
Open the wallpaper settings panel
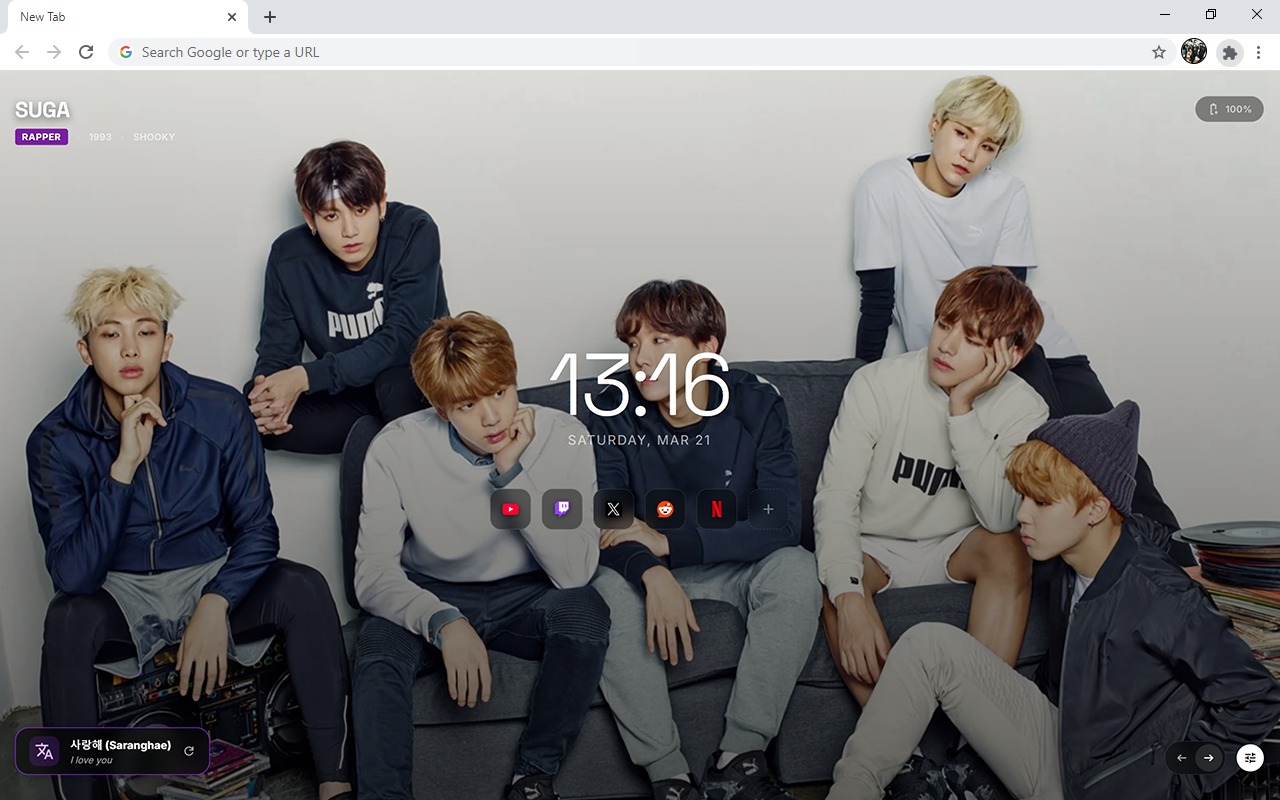click(x=1250, y=758)
